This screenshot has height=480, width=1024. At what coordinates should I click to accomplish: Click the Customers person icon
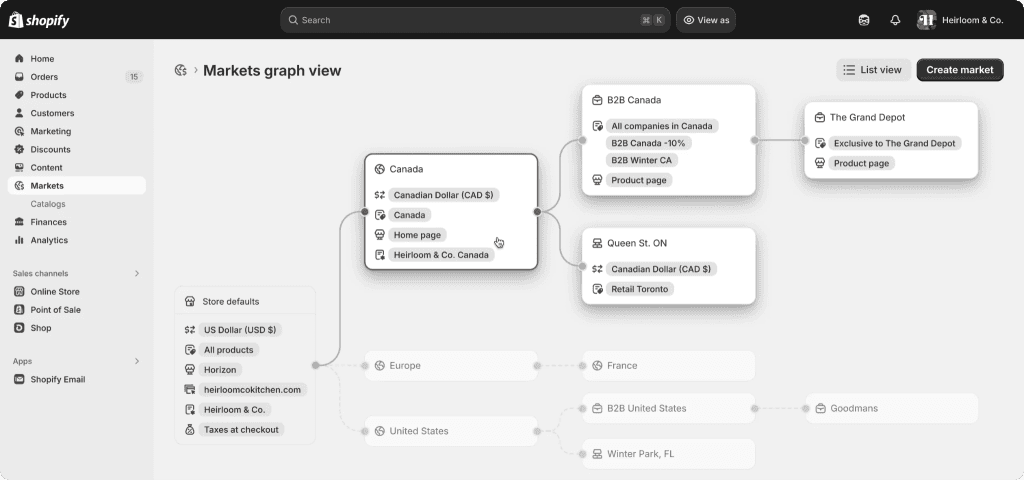[19, 113]
